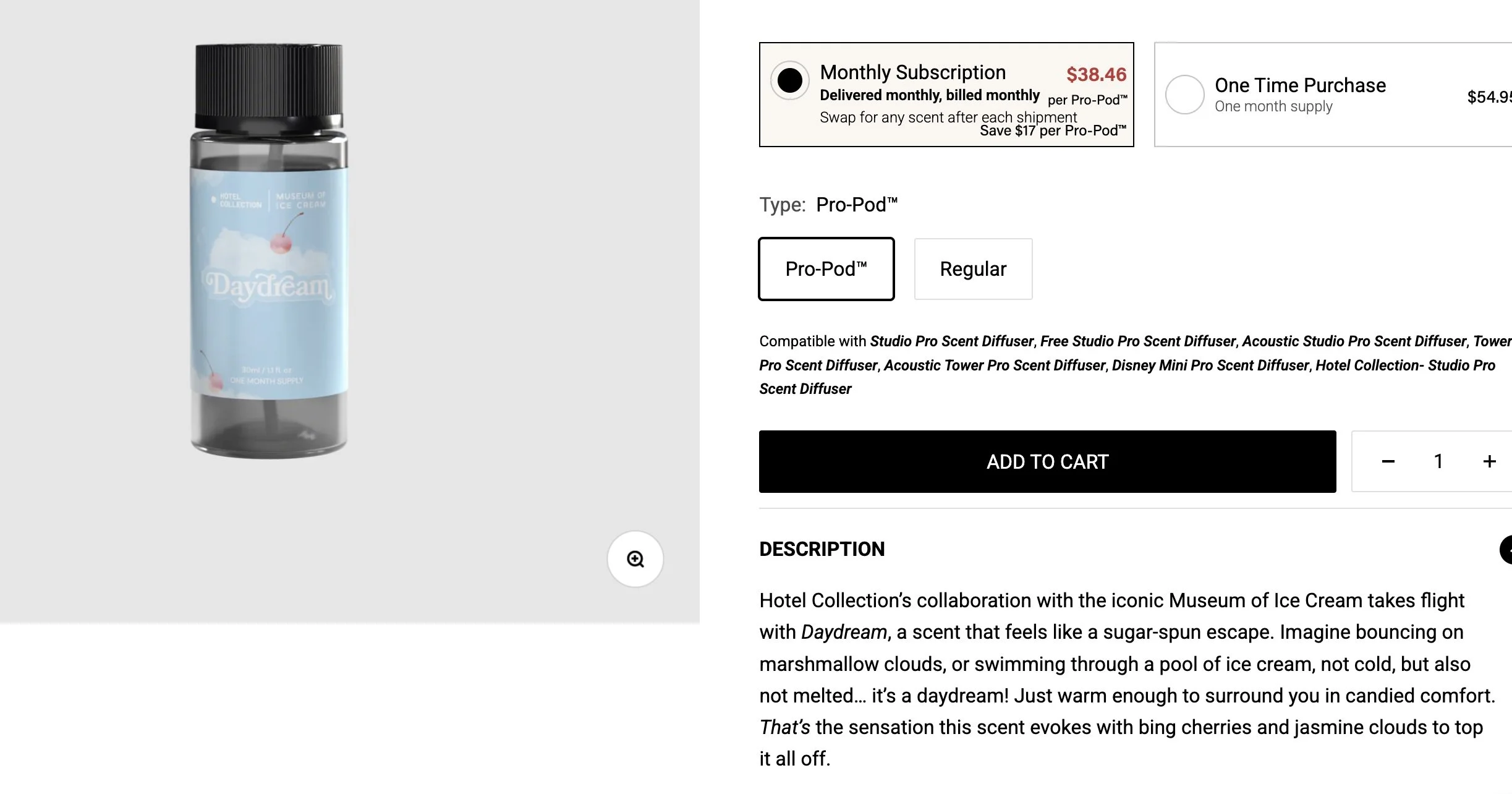Open the first Studio Pro Scent Diffuser link

coord(951,341)
